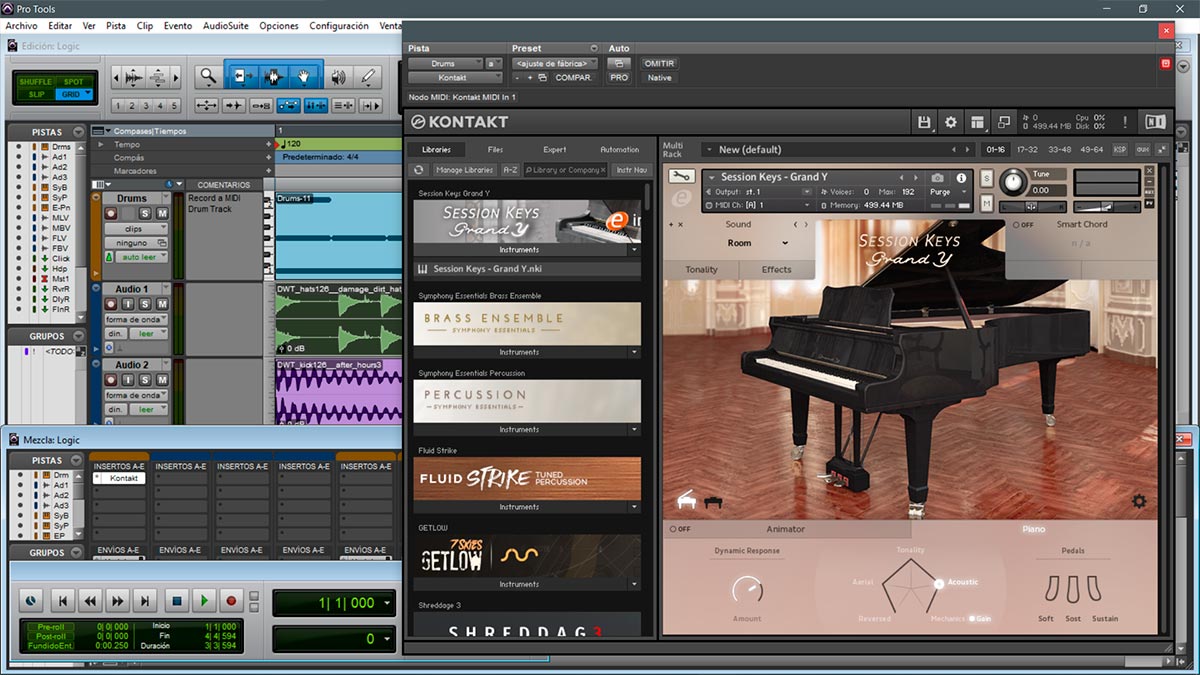
Task: Switch to Kontakt Files tab
Action: (x=495, y=150)
